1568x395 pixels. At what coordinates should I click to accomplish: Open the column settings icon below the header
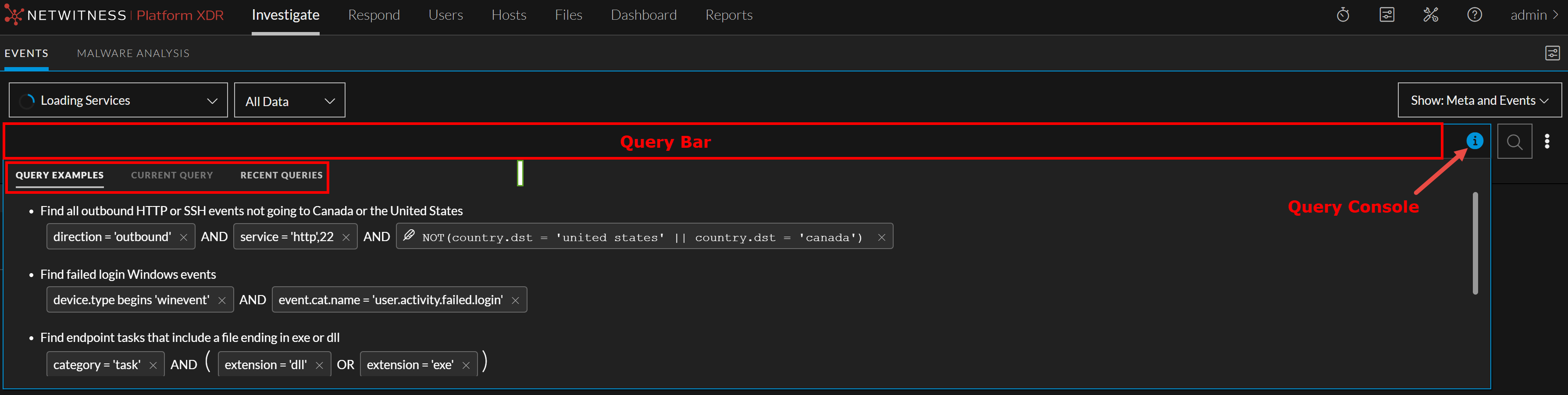[1553, 53]
